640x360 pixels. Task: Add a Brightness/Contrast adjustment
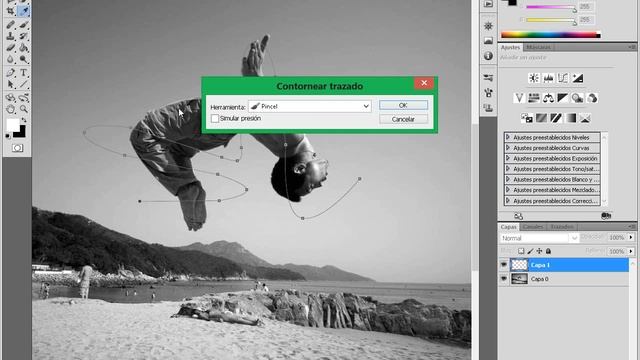(x=533, y=78)
